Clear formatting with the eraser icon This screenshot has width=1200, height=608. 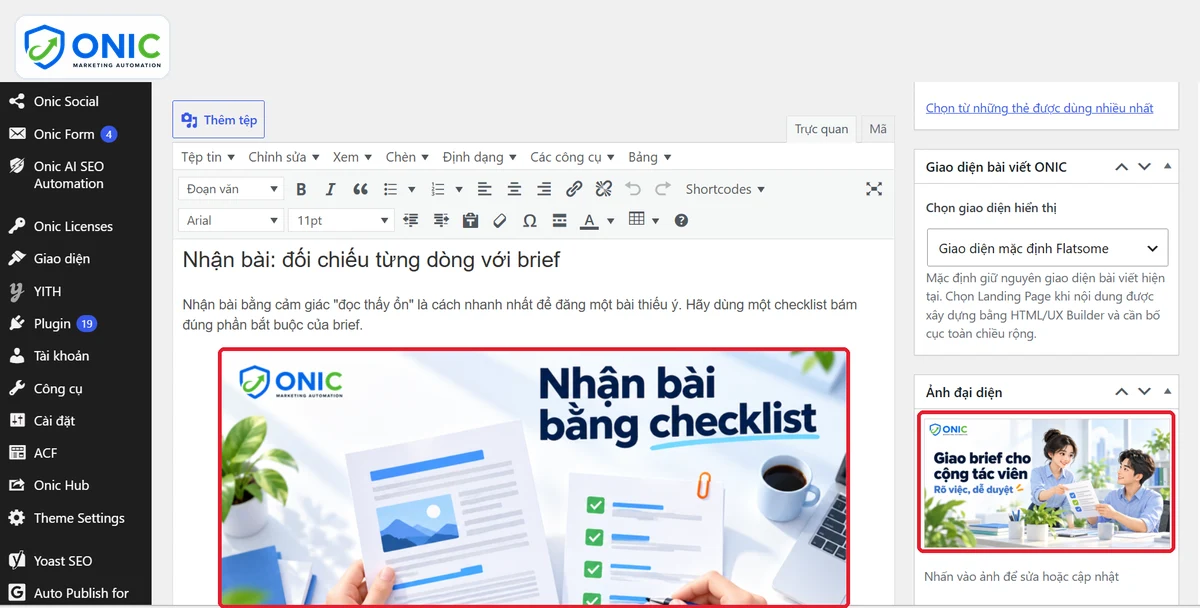pos(500,220)
